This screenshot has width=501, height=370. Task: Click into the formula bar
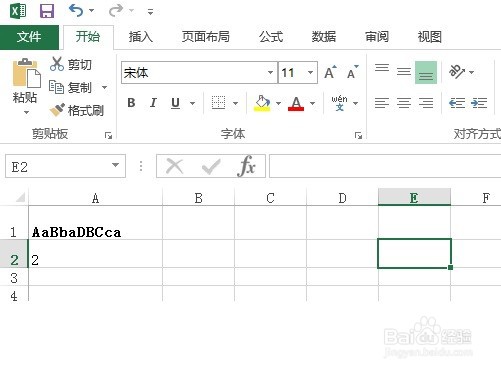[x=385, y=166]
